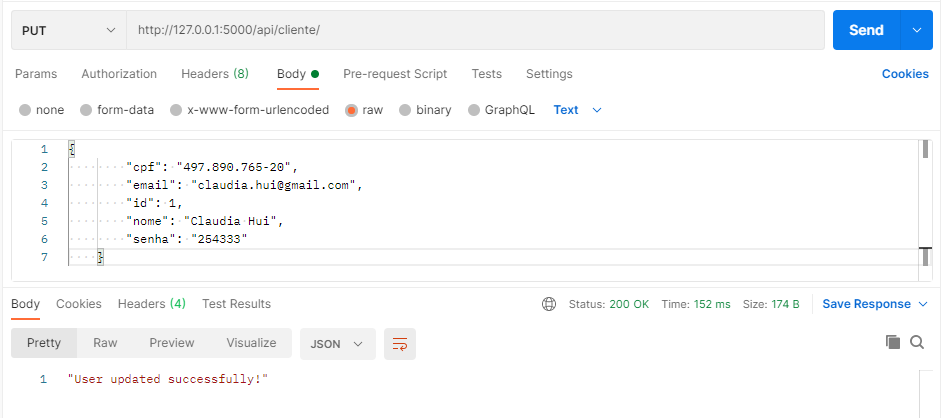
Task: Click the Status 200 OK text
Action: tap(609, 304)
